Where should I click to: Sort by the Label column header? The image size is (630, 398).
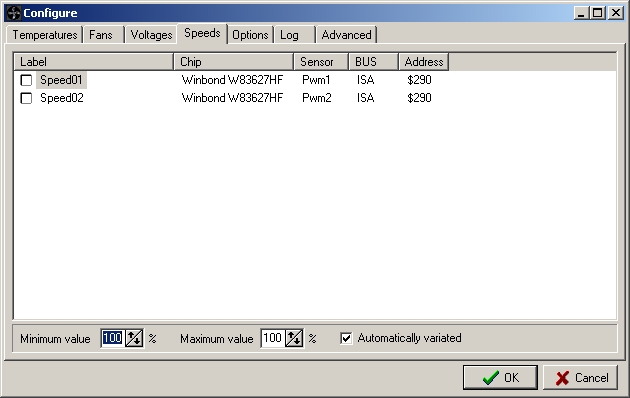[94, 62]
